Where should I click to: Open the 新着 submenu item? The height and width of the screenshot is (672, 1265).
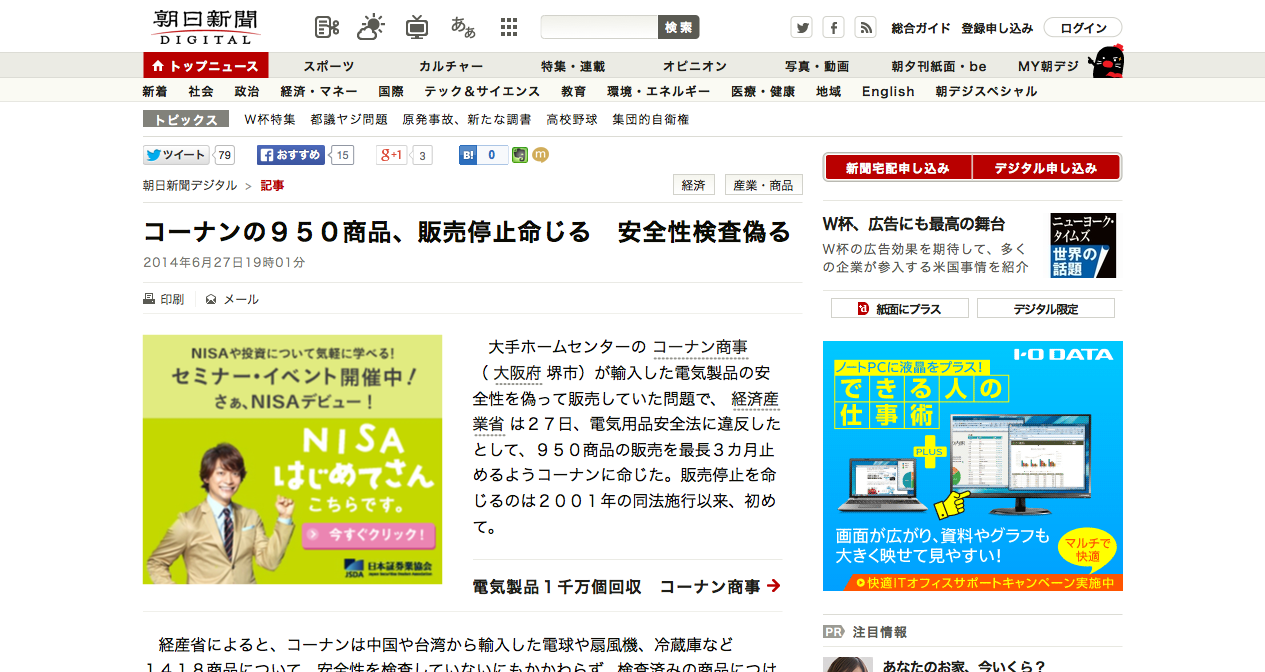point(155,91)
